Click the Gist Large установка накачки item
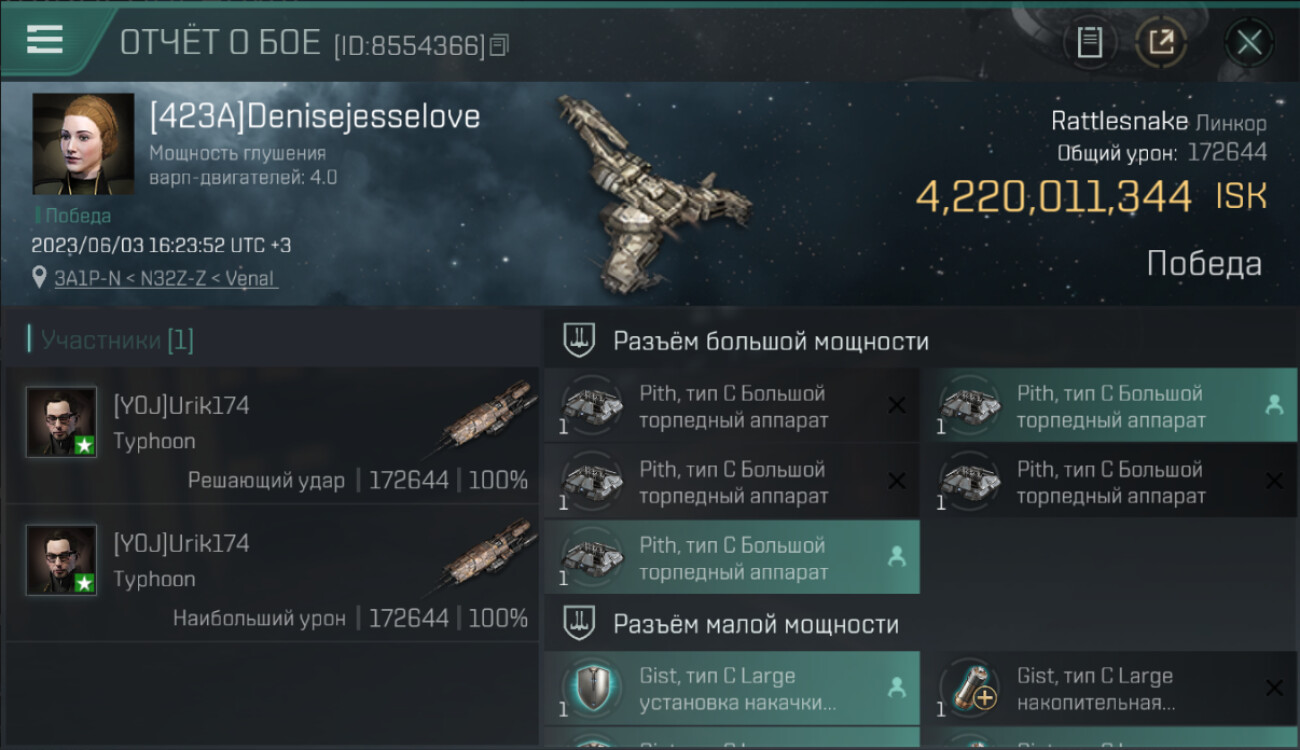The width and height of the screenshot is (1300, 750). [x=732, y=688]
